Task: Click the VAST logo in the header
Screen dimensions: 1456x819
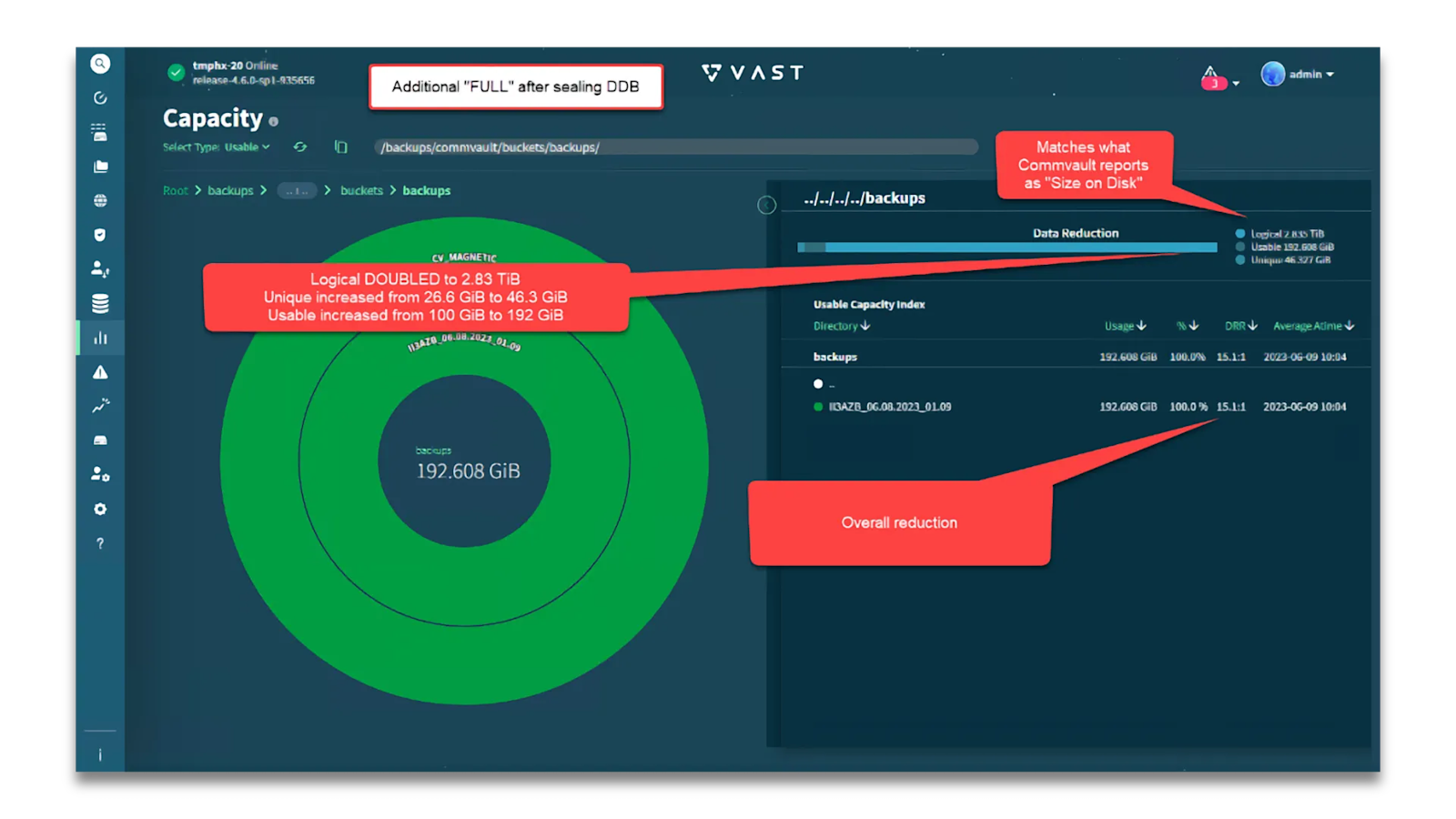Action: click(753, 73)
